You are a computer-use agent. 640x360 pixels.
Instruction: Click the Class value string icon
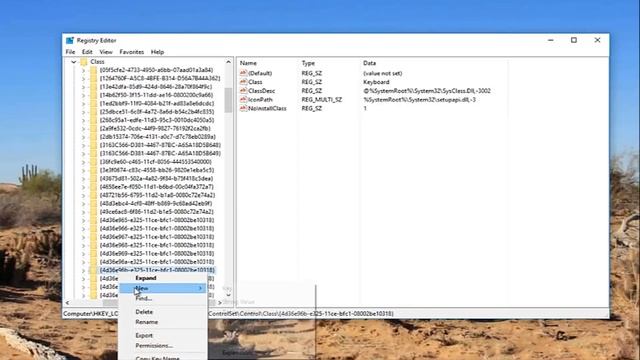[x=243, y=82]
